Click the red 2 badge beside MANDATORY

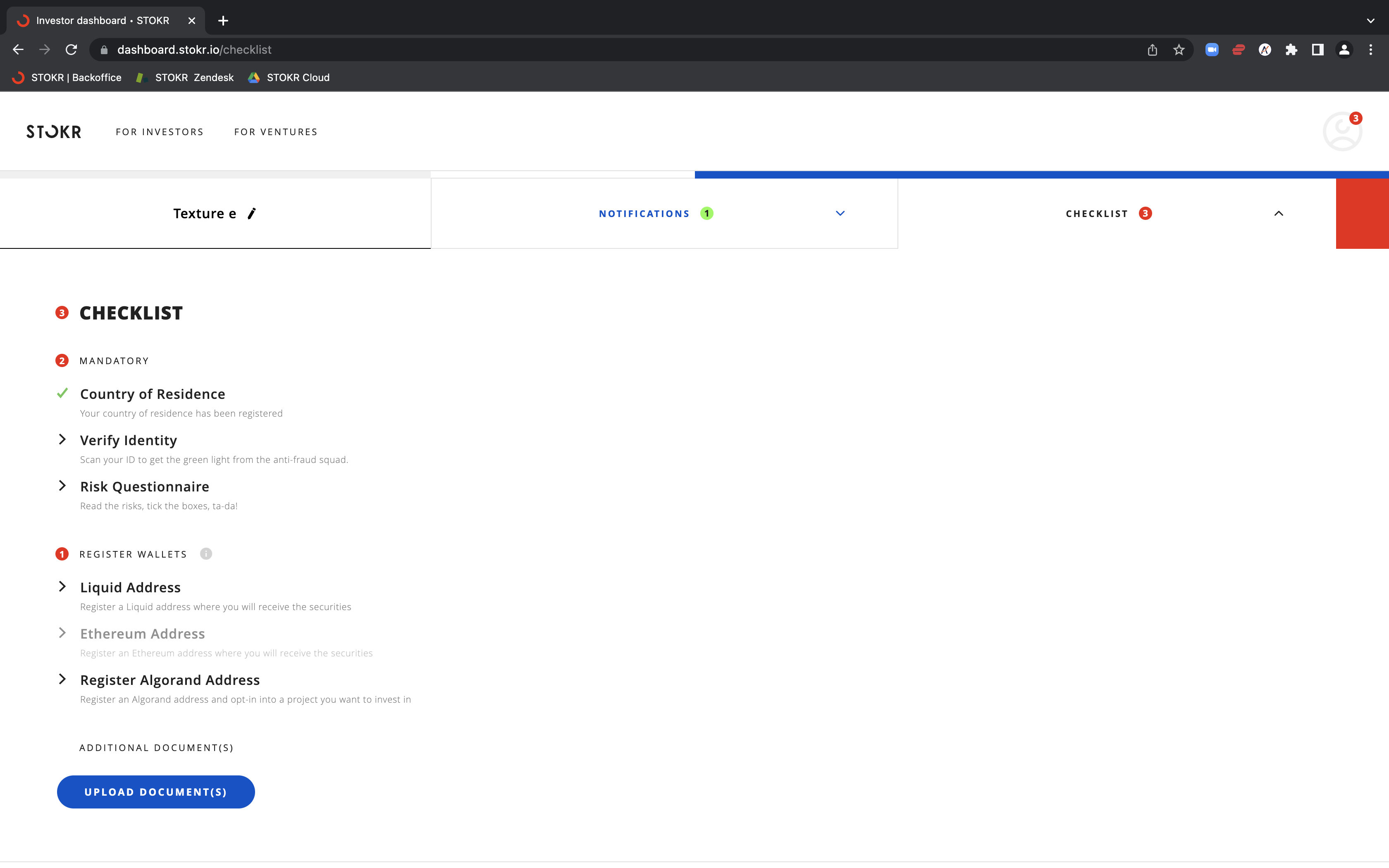coord(62,360)
